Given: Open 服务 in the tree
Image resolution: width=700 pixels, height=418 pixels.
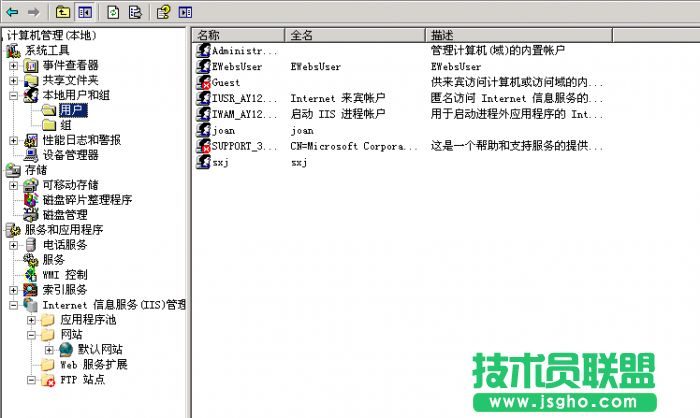Looking at the screenshot, I should point(54,260).
